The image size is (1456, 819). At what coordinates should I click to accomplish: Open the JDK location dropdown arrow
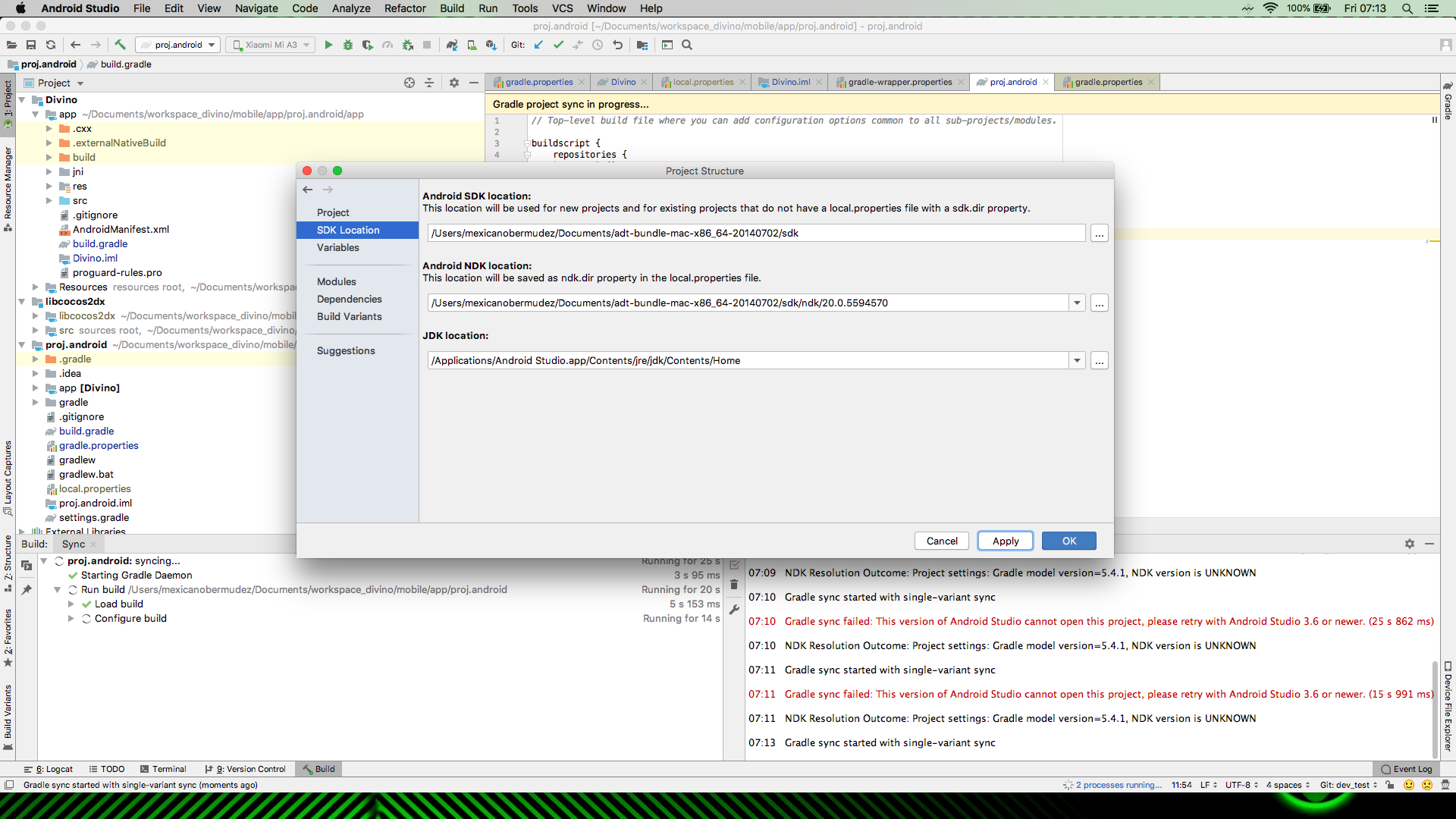point(1077,360)
